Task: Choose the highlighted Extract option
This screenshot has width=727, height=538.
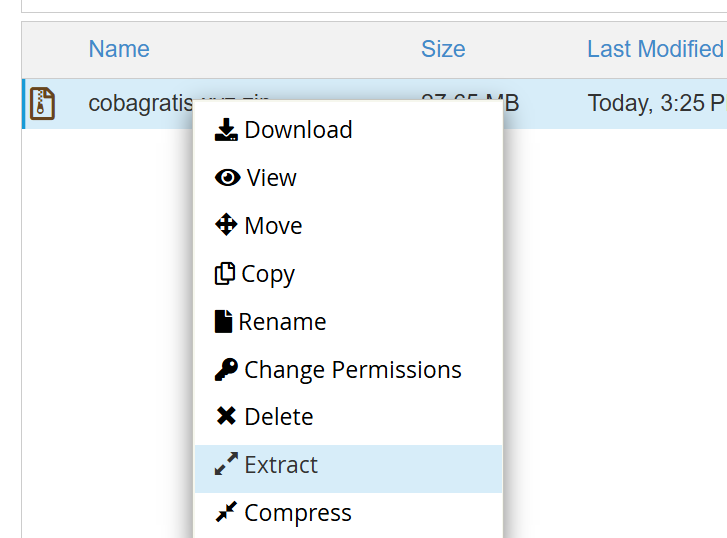Action: (x=281, y=465)
